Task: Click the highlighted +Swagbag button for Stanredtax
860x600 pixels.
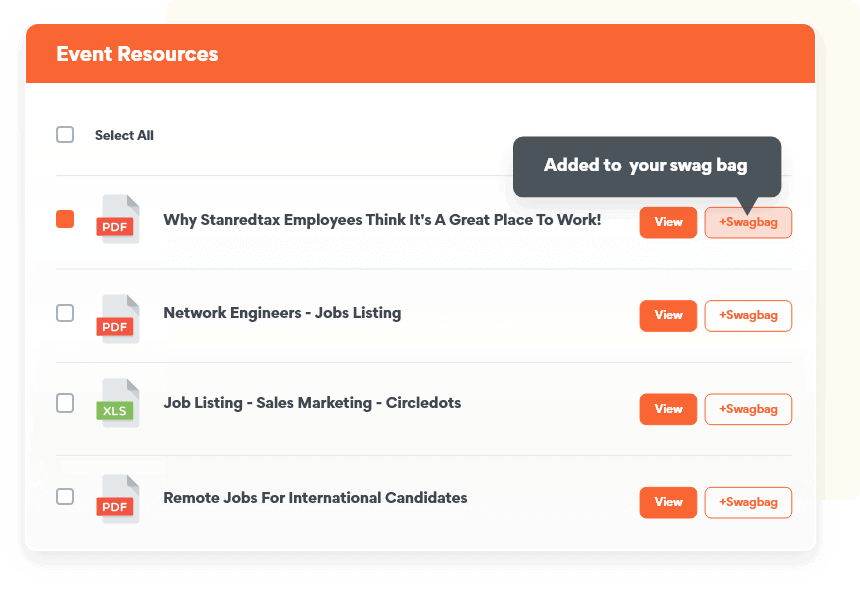Action: coord(748,222)
